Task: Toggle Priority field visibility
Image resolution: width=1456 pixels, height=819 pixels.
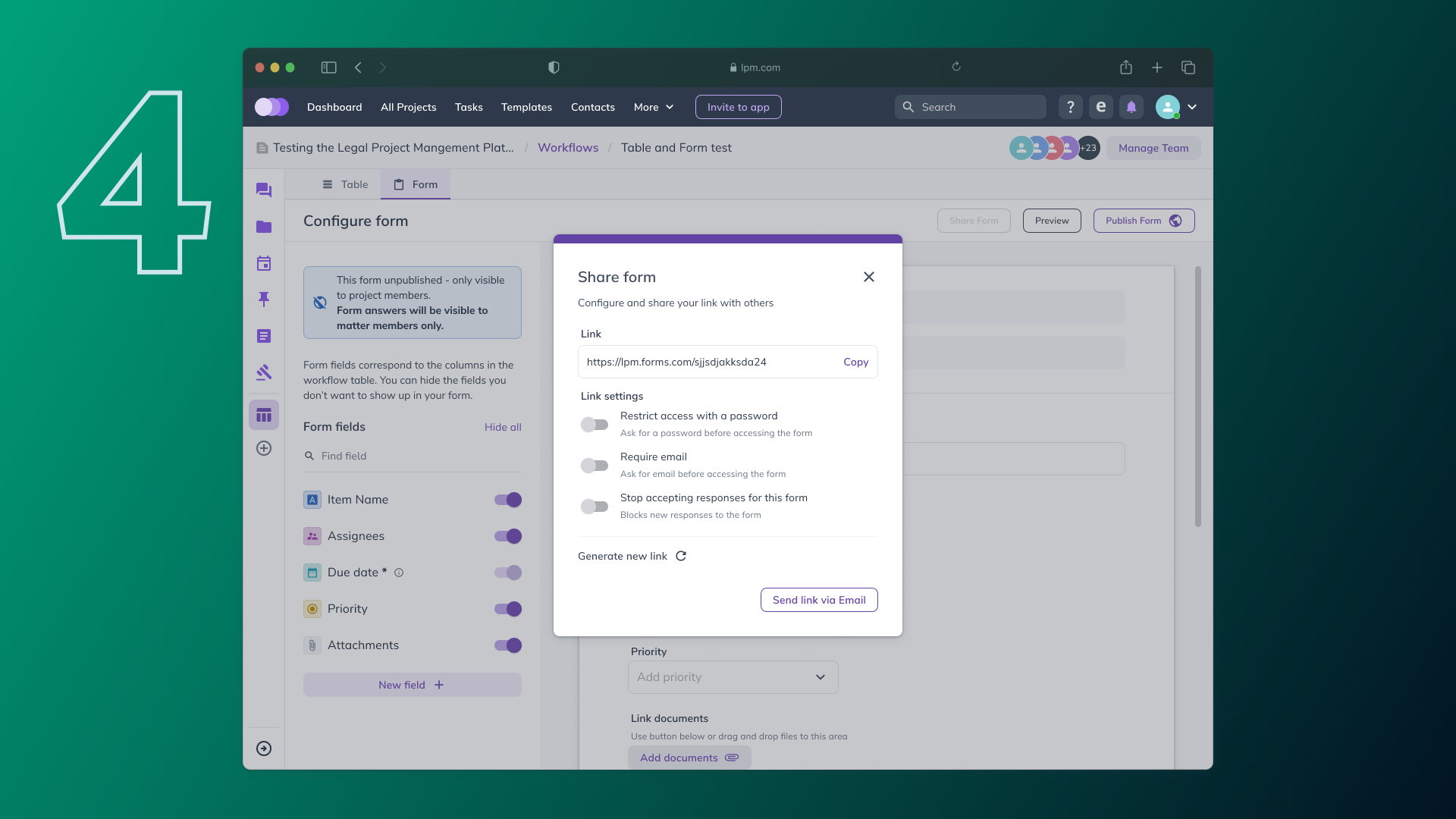Action: (x=508, y=609)
